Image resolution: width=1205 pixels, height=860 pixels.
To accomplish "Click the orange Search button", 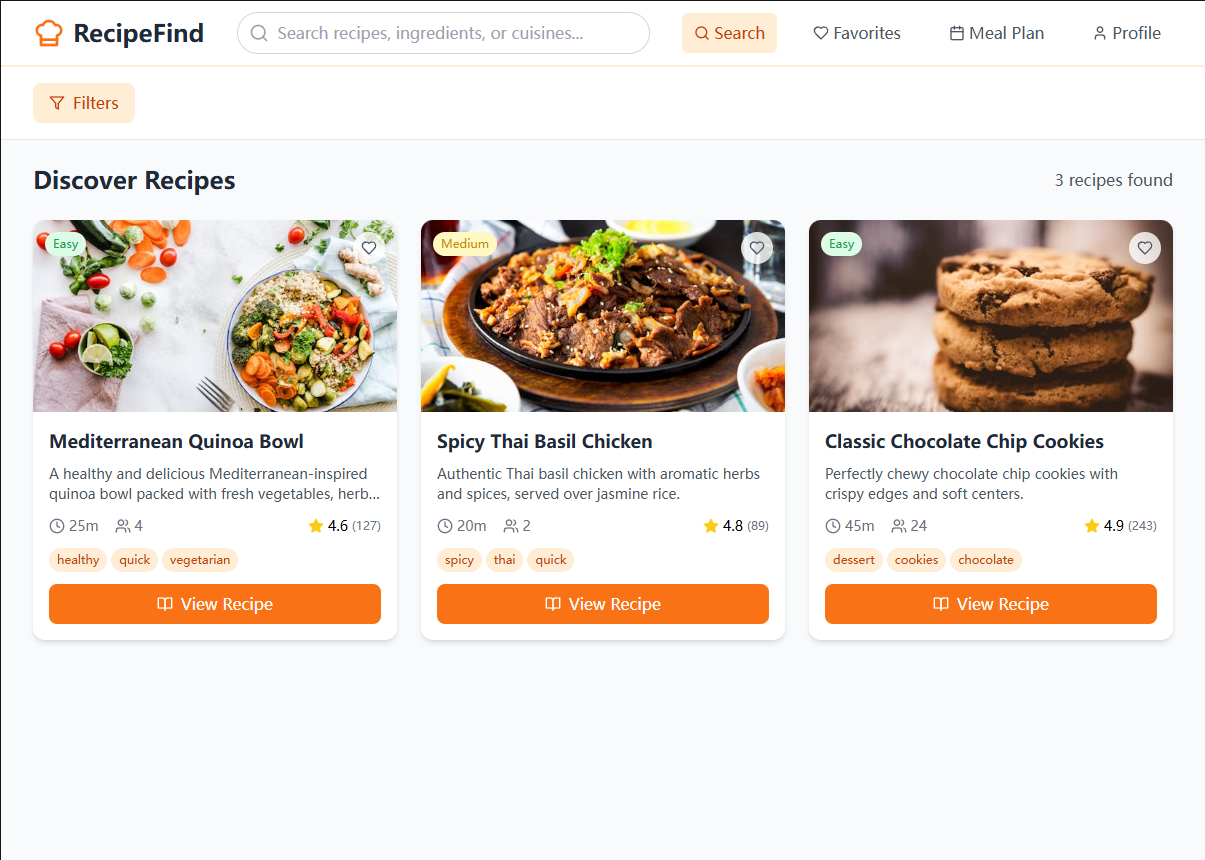I will coord(729,33).
